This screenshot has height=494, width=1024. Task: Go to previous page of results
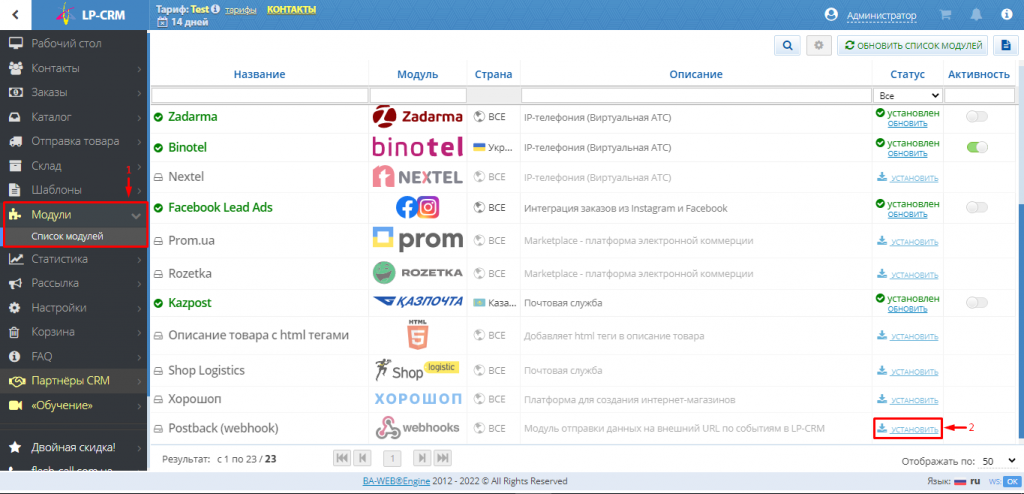point(363,458)
